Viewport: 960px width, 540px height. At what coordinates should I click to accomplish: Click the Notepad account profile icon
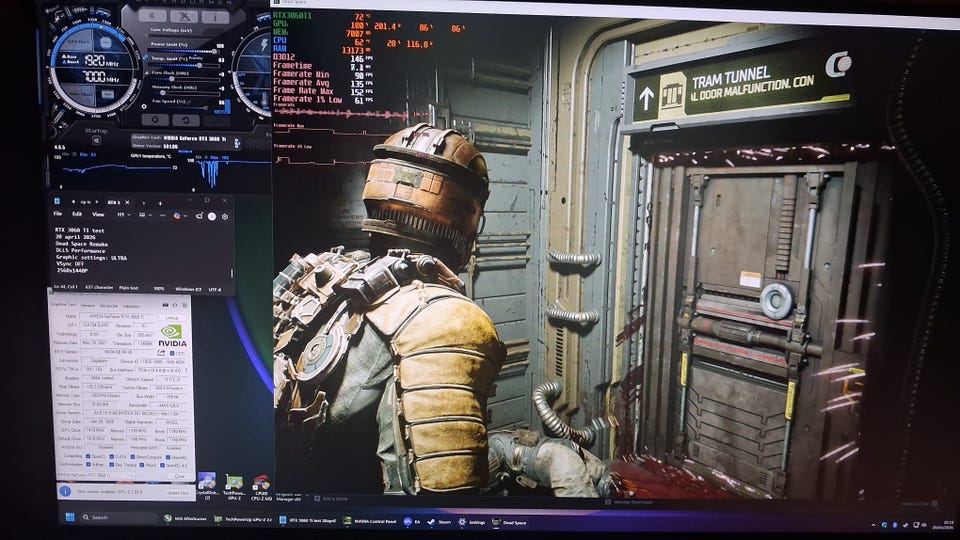pos(212,217)
